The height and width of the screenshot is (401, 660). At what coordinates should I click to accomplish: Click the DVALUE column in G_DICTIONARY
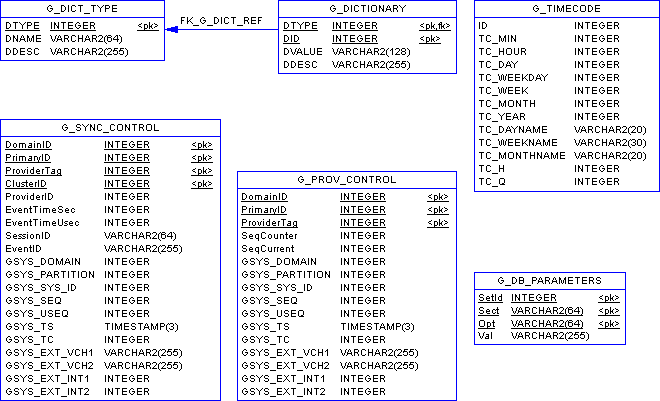coord(303,52)
